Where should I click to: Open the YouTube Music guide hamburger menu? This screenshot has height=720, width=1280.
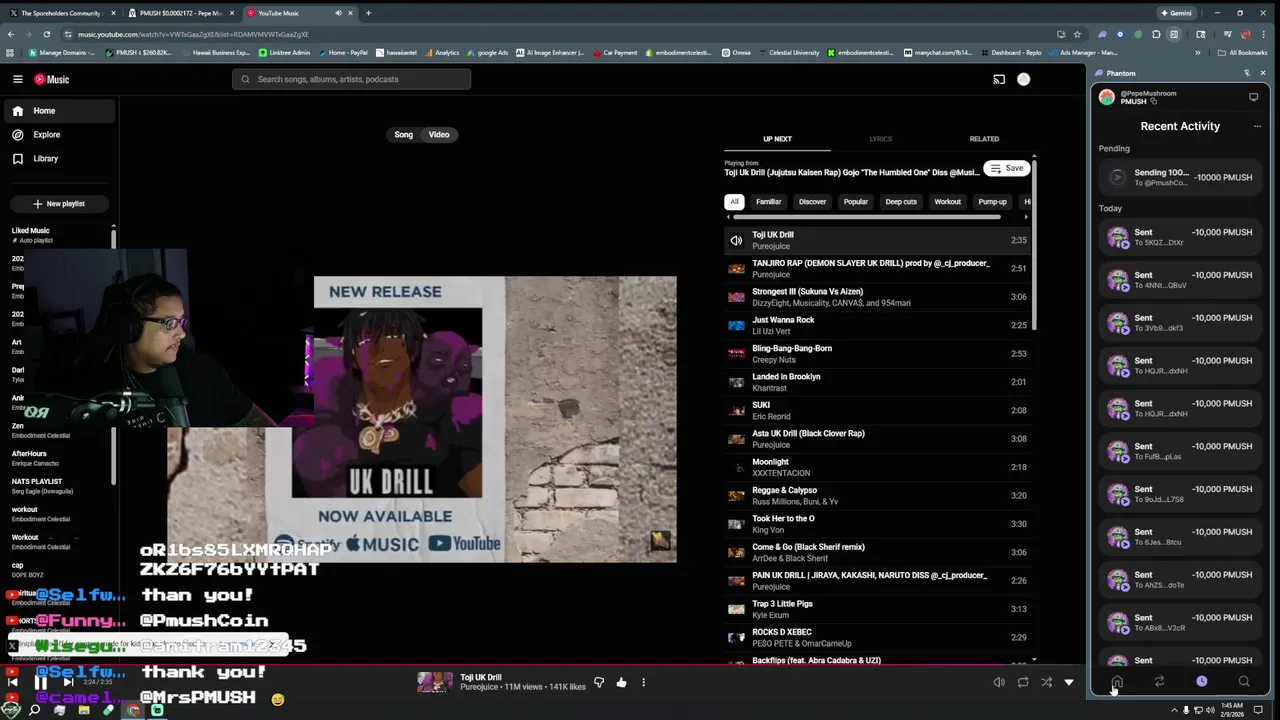coord(17,79)
